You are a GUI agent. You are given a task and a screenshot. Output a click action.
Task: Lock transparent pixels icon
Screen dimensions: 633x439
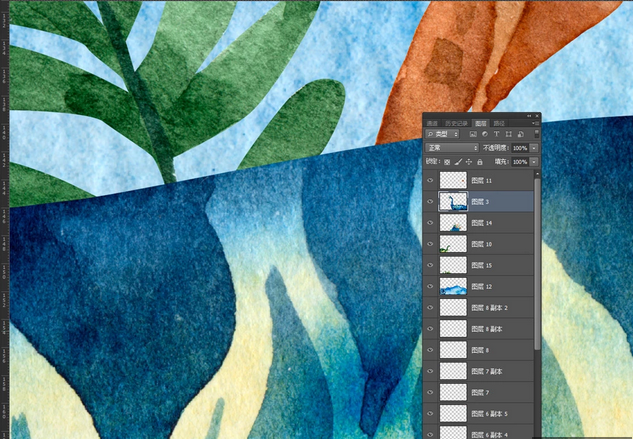click(x=448, y=160)
